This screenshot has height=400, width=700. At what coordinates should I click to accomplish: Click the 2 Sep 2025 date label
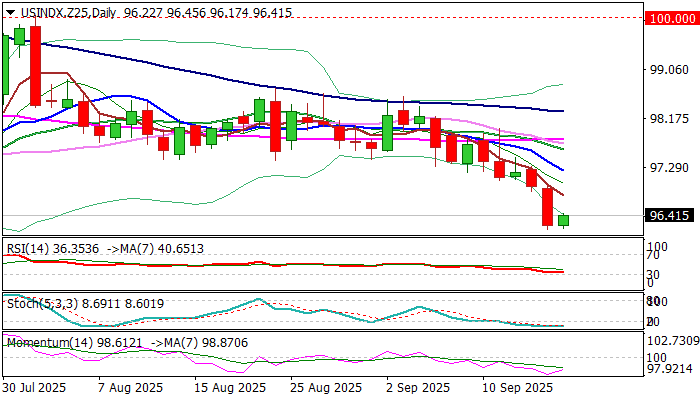(x=419, y=388)
